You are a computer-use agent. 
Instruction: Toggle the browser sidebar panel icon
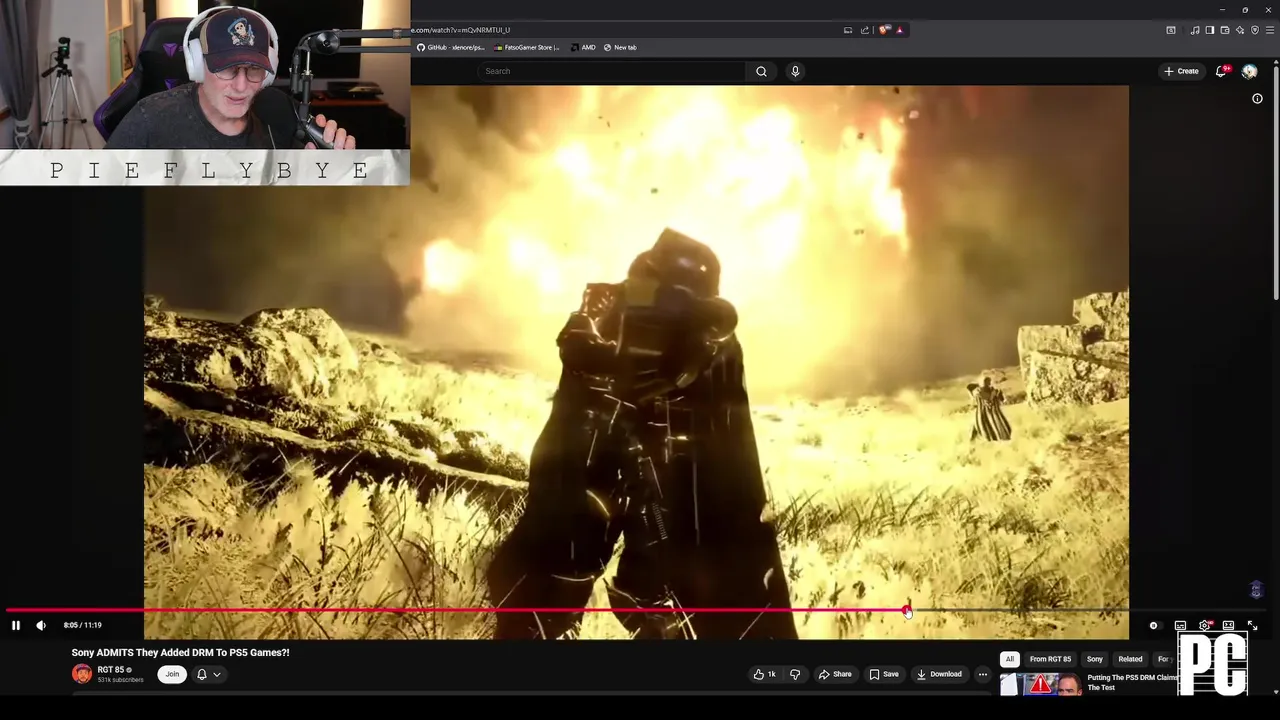point(1210,30)
